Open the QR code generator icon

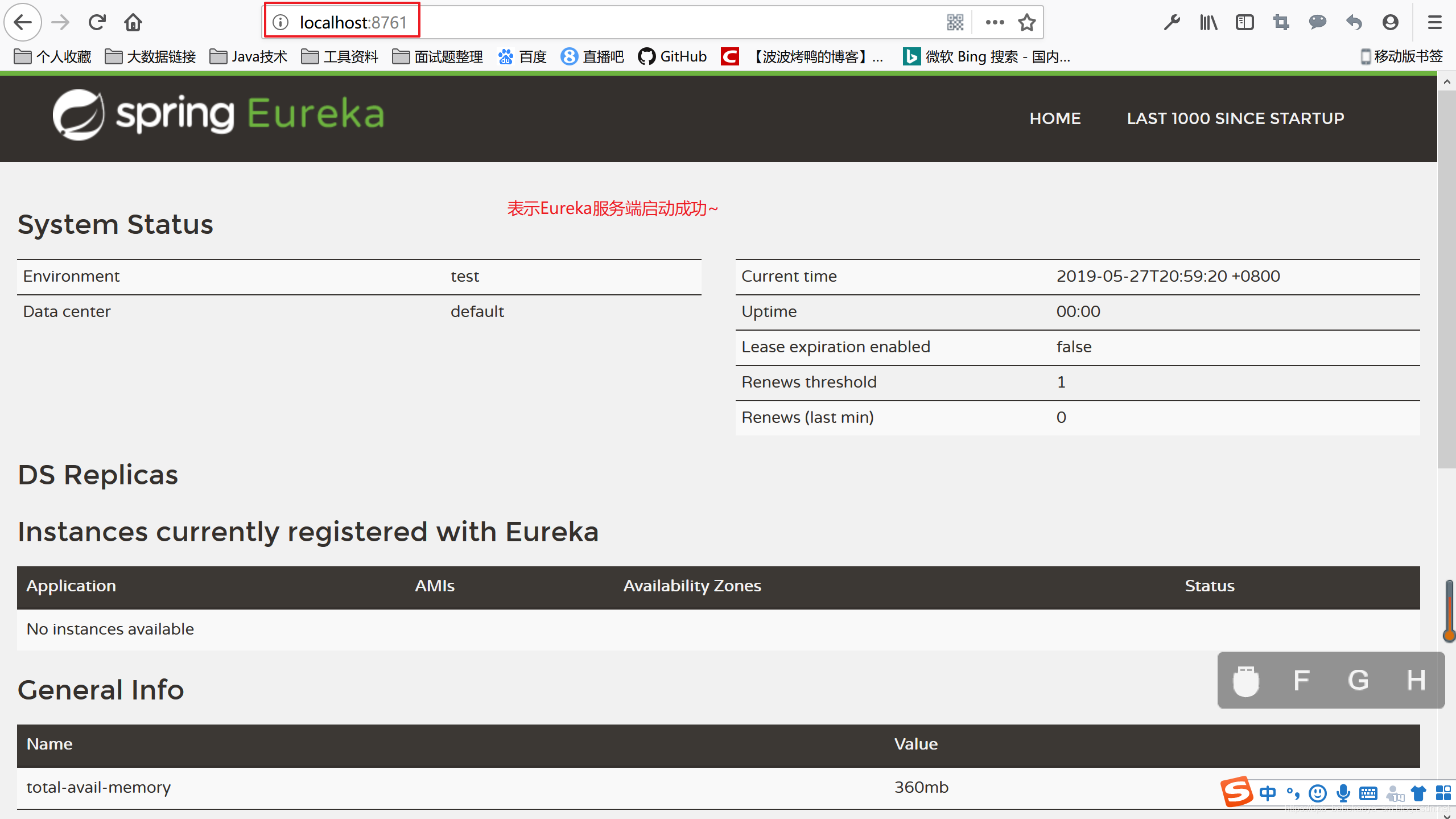[x=955, y=22]
